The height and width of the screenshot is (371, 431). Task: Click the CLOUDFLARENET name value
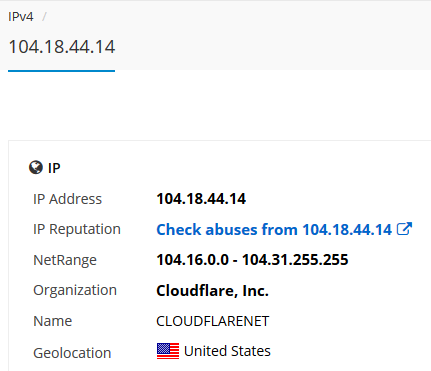[213, 321]
